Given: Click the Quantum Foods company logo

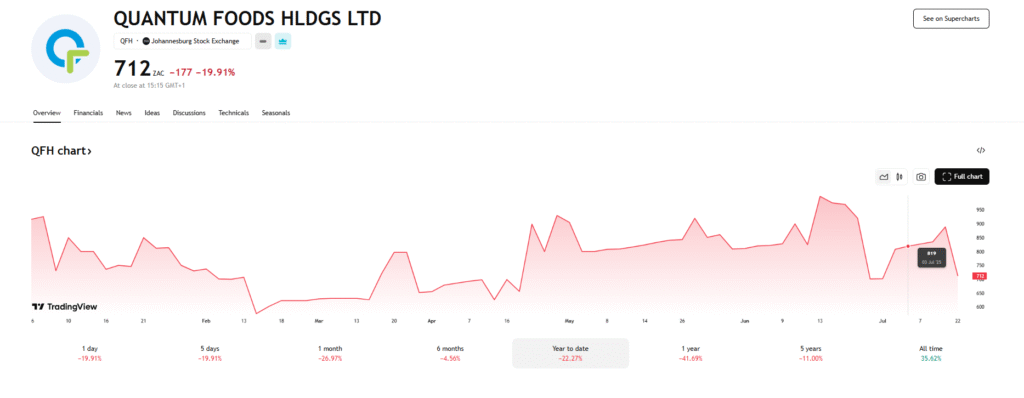Looking at the screenshot, I should (x=65, y=49).
